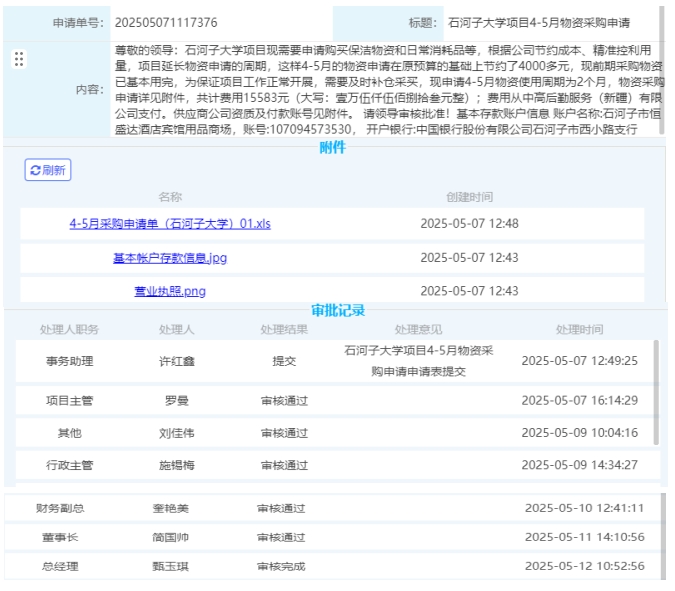
Task: Click the 名称 column header in attachments
Action: pyautogui.click(x=170, y=197)
